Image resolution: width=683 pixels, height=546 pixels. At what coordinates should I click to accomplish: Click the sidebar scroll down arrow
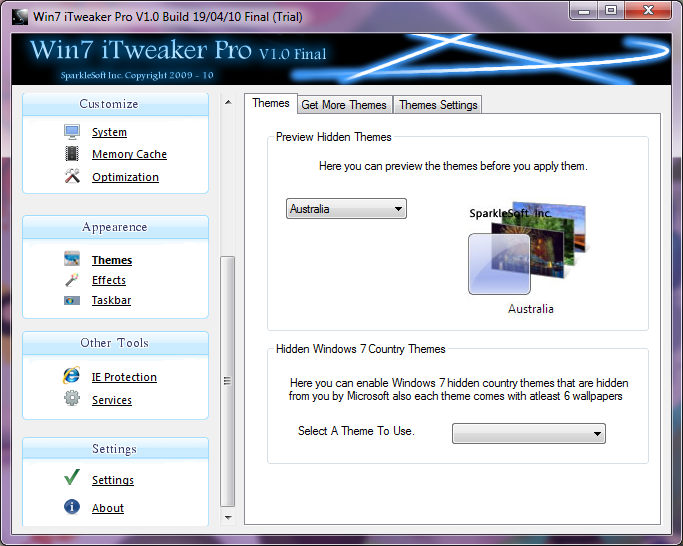click(x=228, y=518)
